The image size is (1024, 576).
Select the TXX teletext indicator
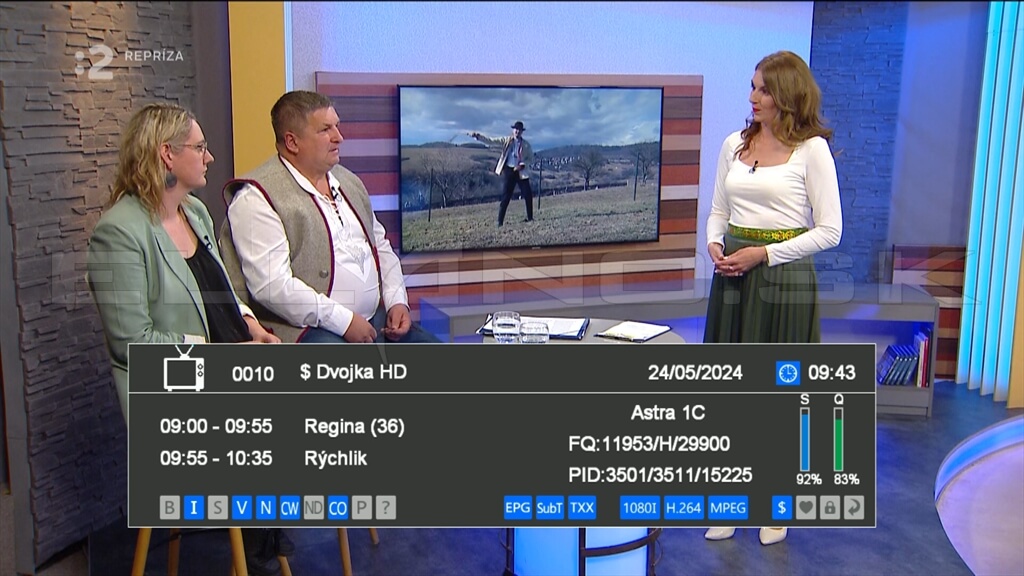point(581,507)
